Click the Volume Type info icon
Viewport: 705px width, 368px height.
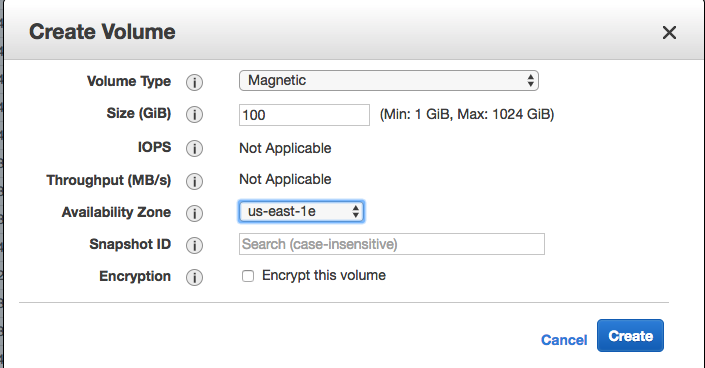[194, 82]
